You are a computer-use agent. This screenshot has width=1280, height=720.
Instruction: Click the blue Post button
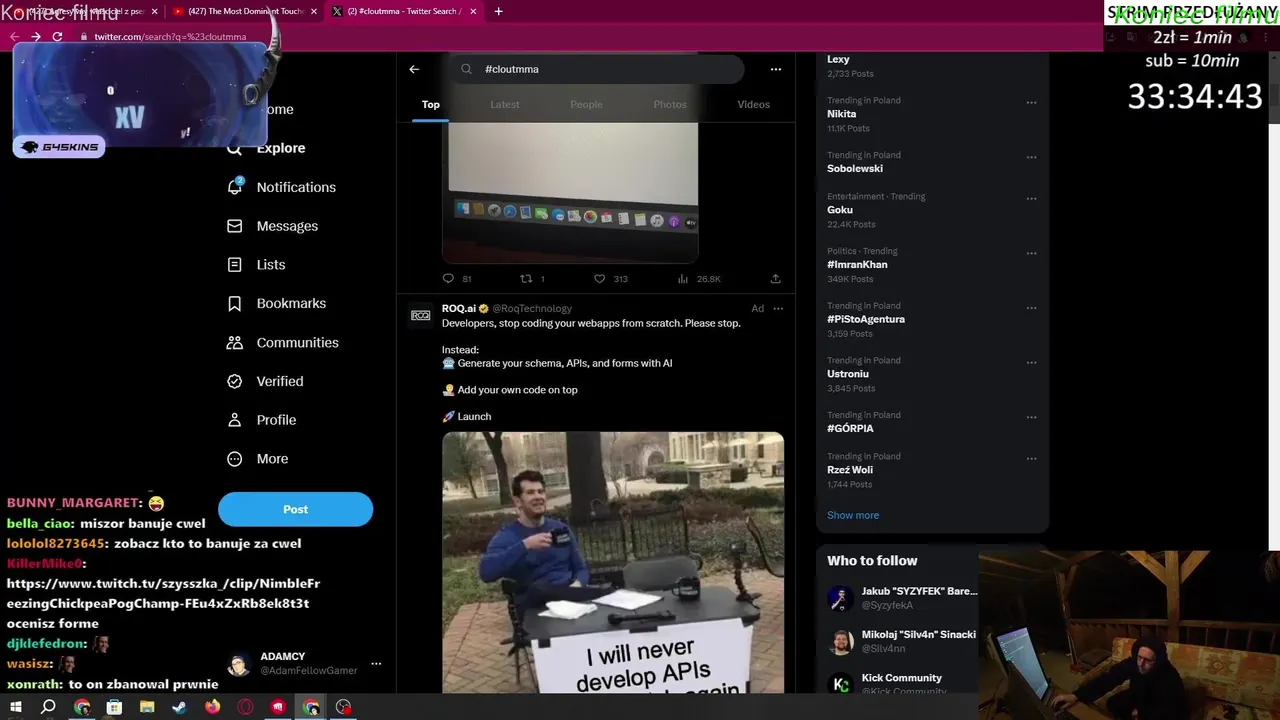pyautogui.click(x=295, y=509)
